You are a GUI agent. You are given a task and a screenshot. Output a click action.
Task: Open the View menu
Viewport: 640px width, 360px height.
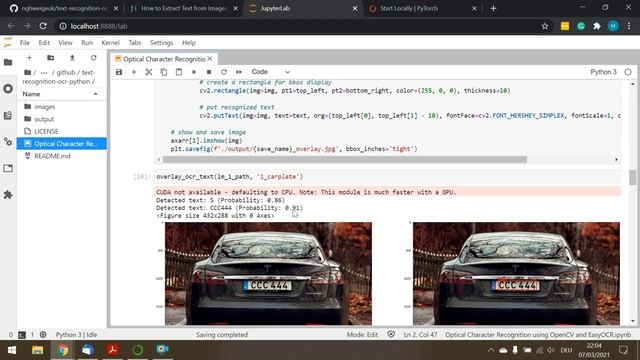click(x=65, y=42)
